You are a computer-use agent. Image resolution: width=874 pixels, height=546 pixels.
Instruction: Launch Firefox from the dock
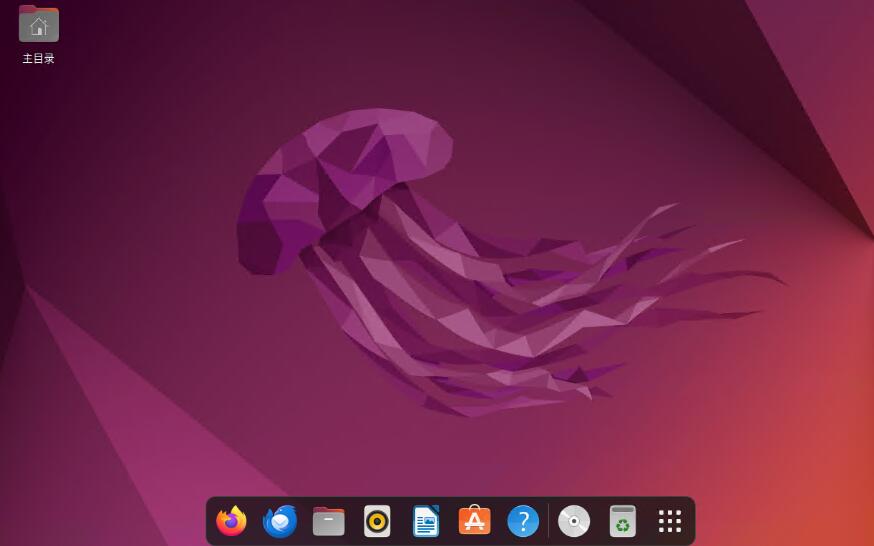231,521
